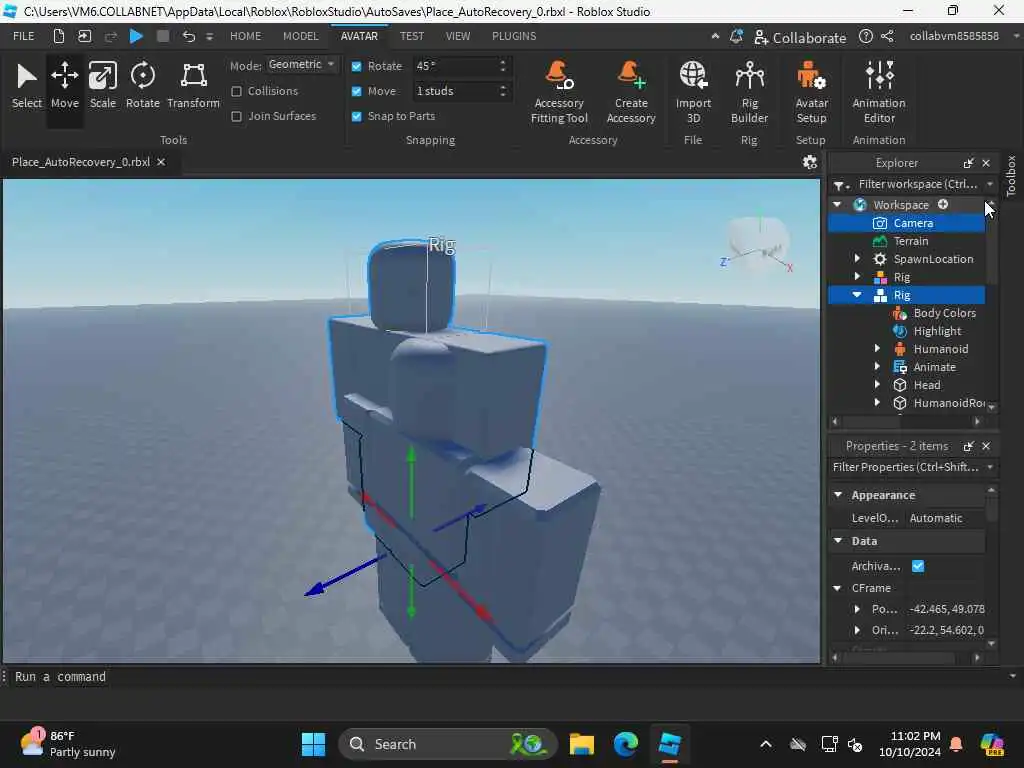Open the Animation Editor
The image size is (1024, 768).
pos(879,92)
